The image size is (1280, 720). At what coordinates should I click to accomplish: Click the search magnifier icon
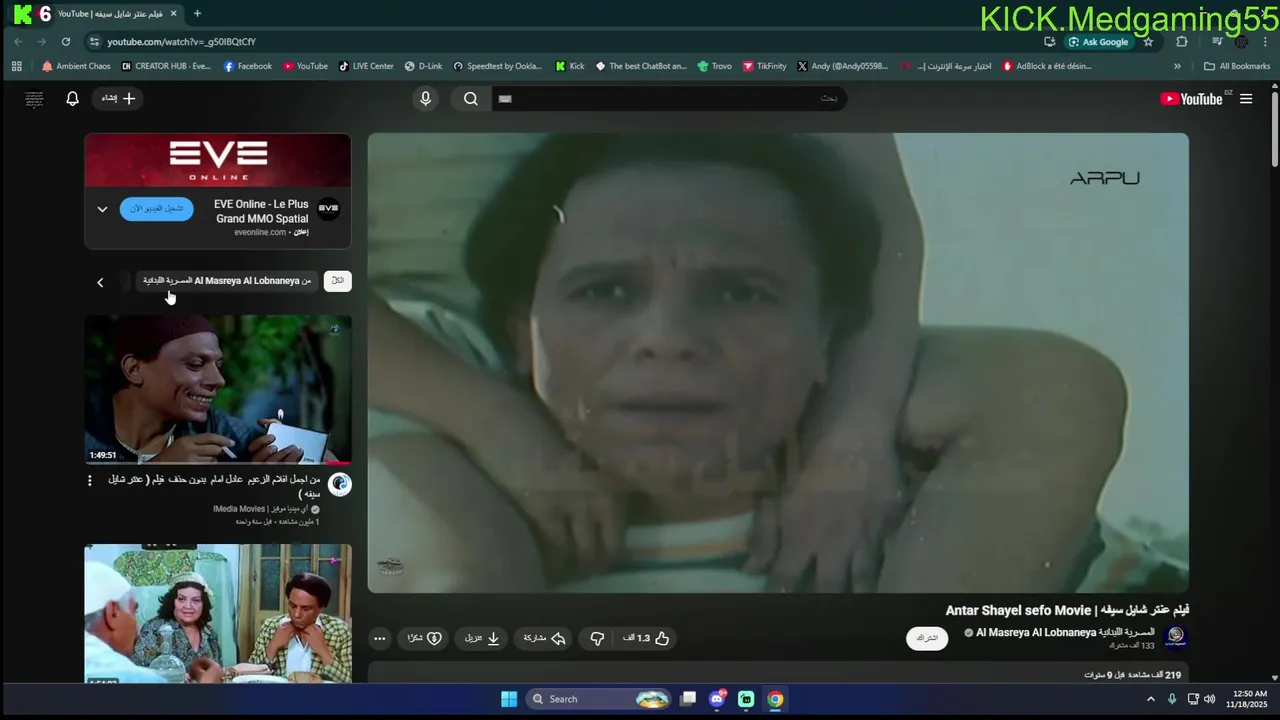(x=471, y=98)
